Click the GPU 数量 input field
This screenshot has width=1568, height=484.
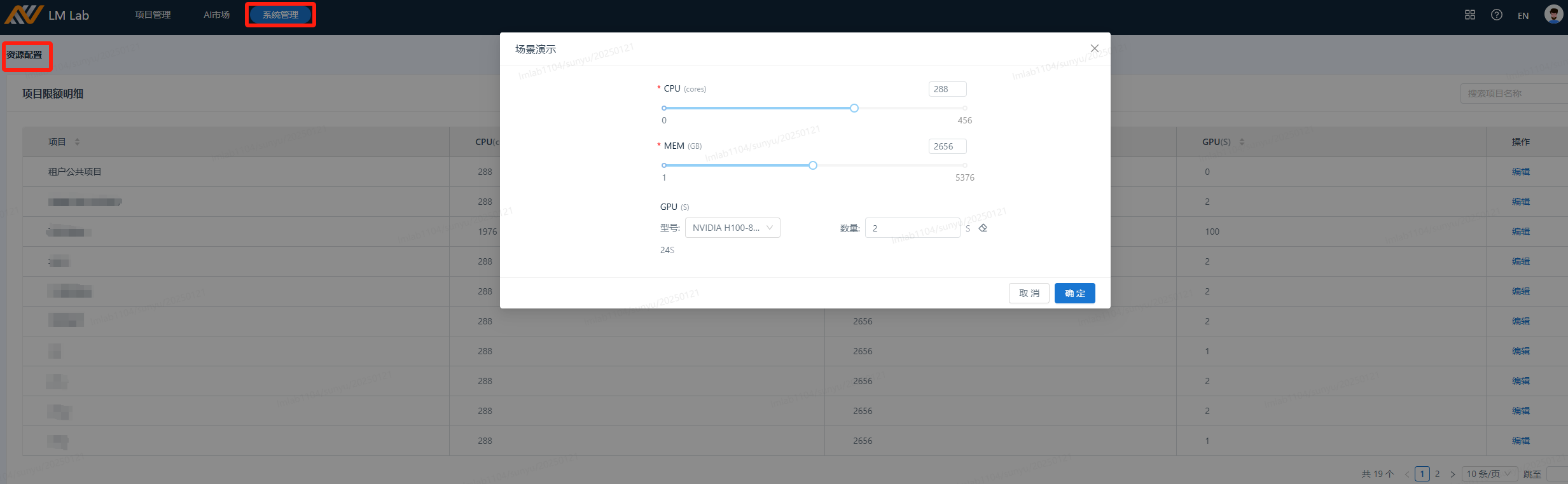point(912,228)
